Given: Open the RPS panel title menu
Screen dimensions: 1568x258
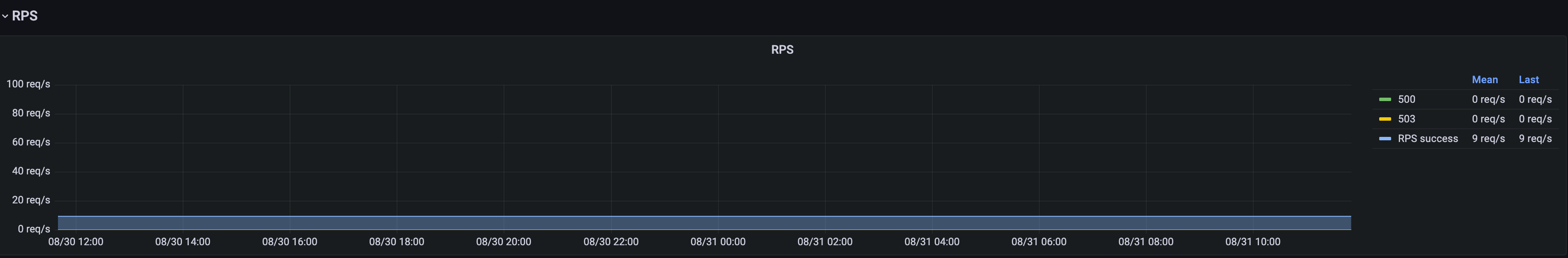Looking at the screenshot, I should tap(782, 50).
